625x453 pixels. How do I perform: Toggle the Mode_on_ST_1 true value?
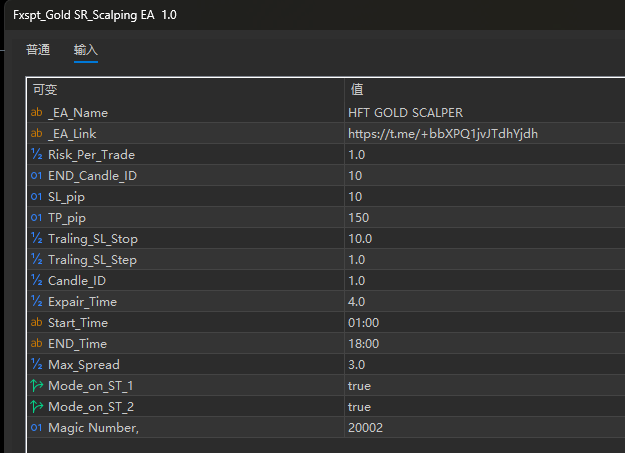click(359, 386)
